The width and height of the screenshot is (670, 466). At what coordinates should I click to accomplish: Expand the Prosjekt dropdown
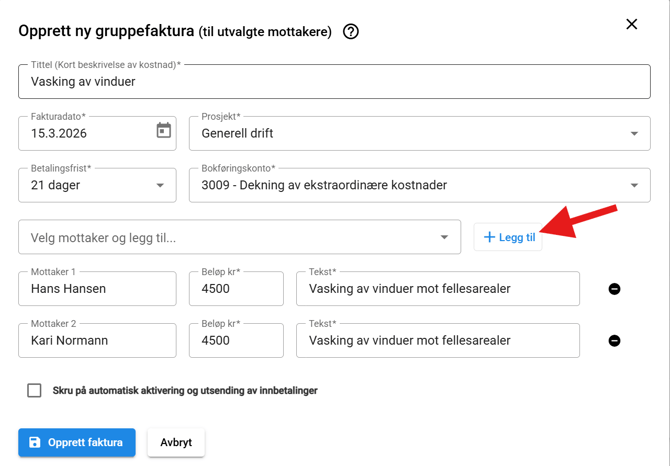coord(634,133)
